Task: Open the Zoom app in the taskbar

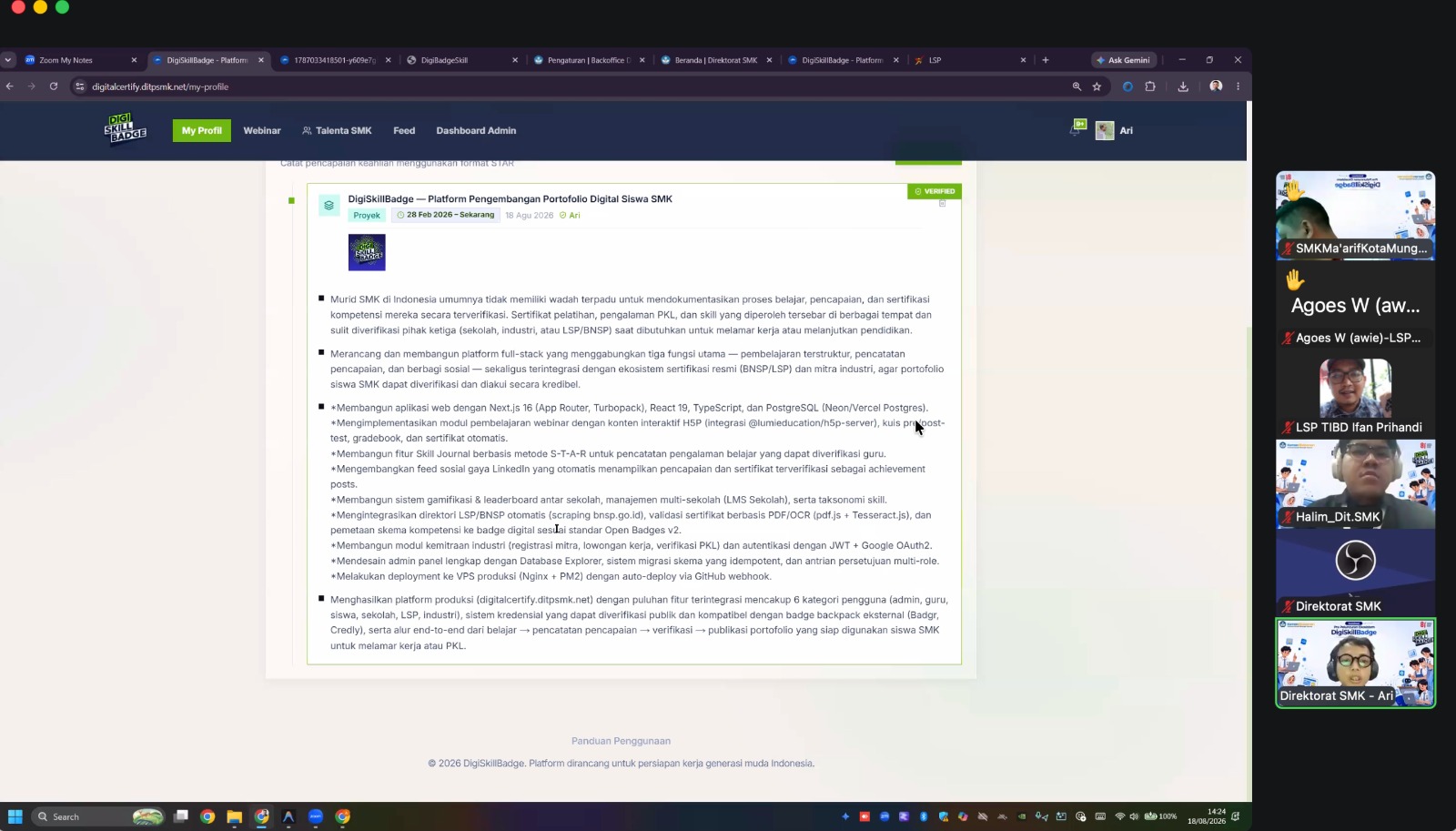Action: pos(316,816)
